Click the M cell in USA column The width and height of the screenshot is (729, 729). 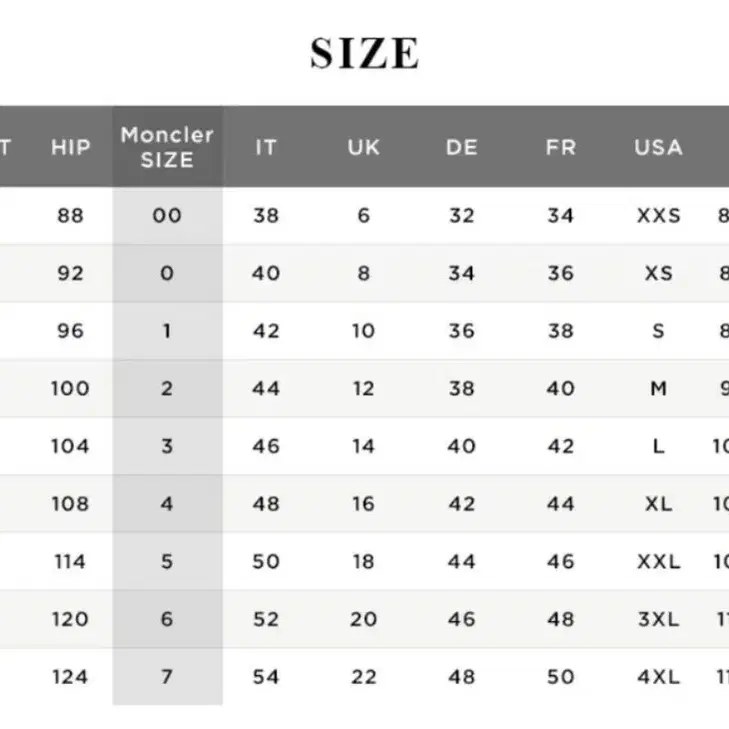[658, 389]
